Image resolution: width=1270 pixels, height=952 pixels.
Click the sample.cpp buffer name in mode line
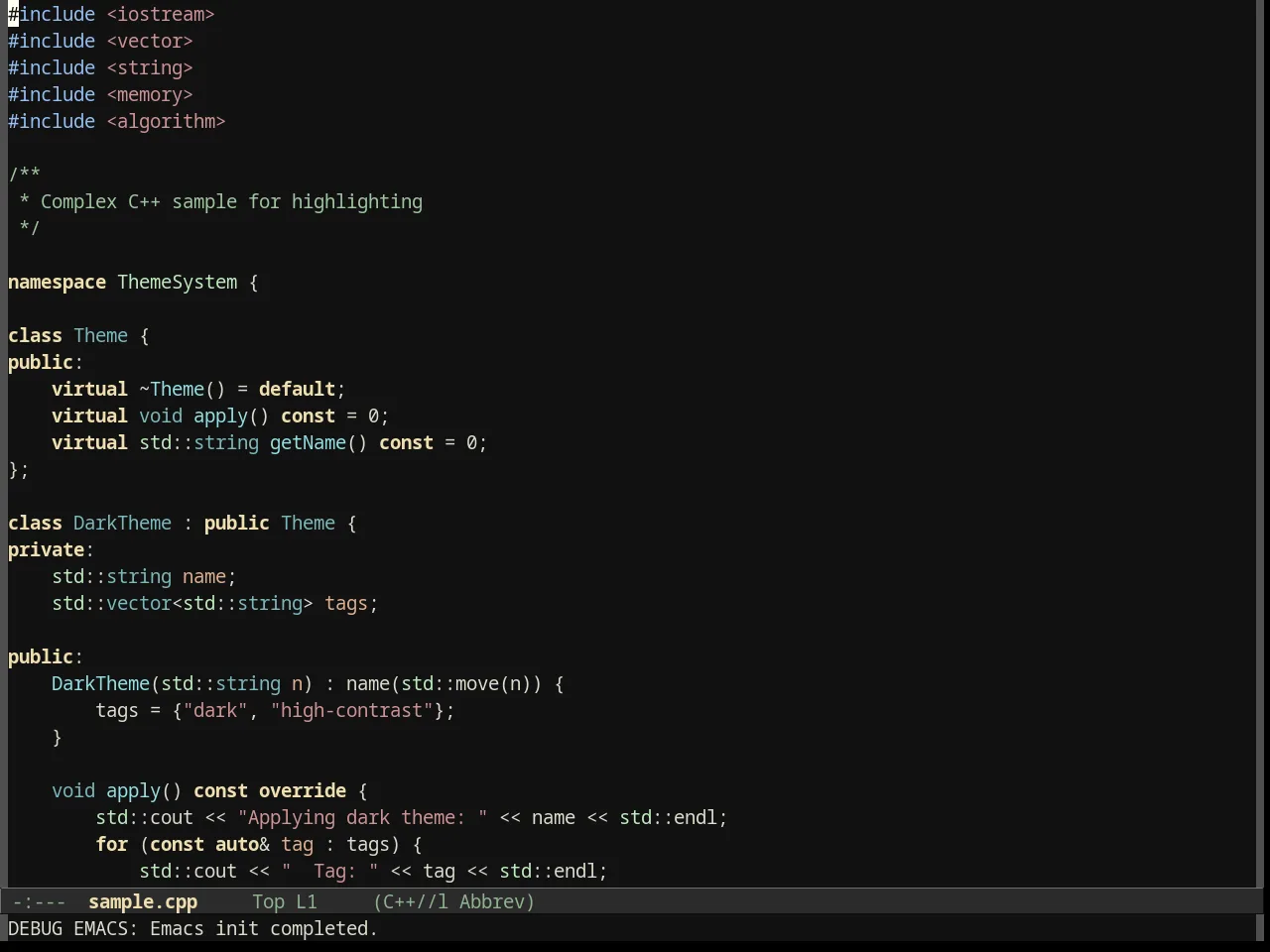click(143, 901)
